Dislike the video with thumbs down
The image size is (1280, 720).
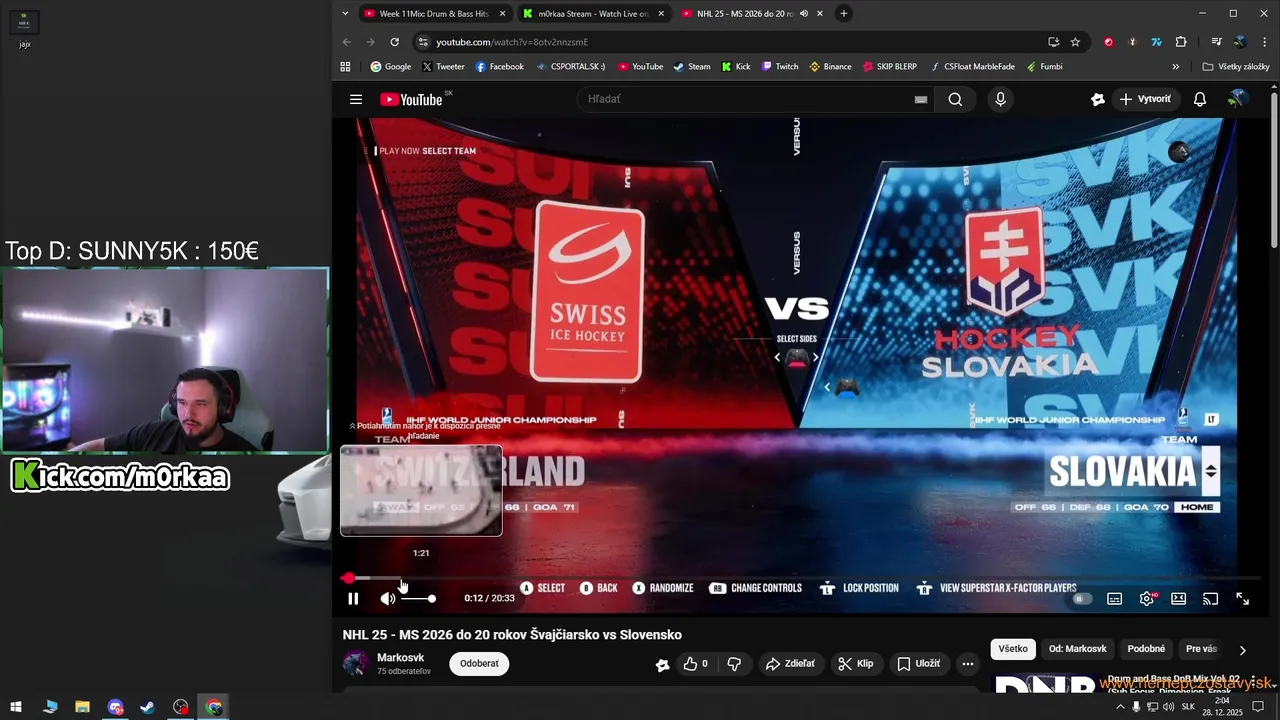pos(734,663)
